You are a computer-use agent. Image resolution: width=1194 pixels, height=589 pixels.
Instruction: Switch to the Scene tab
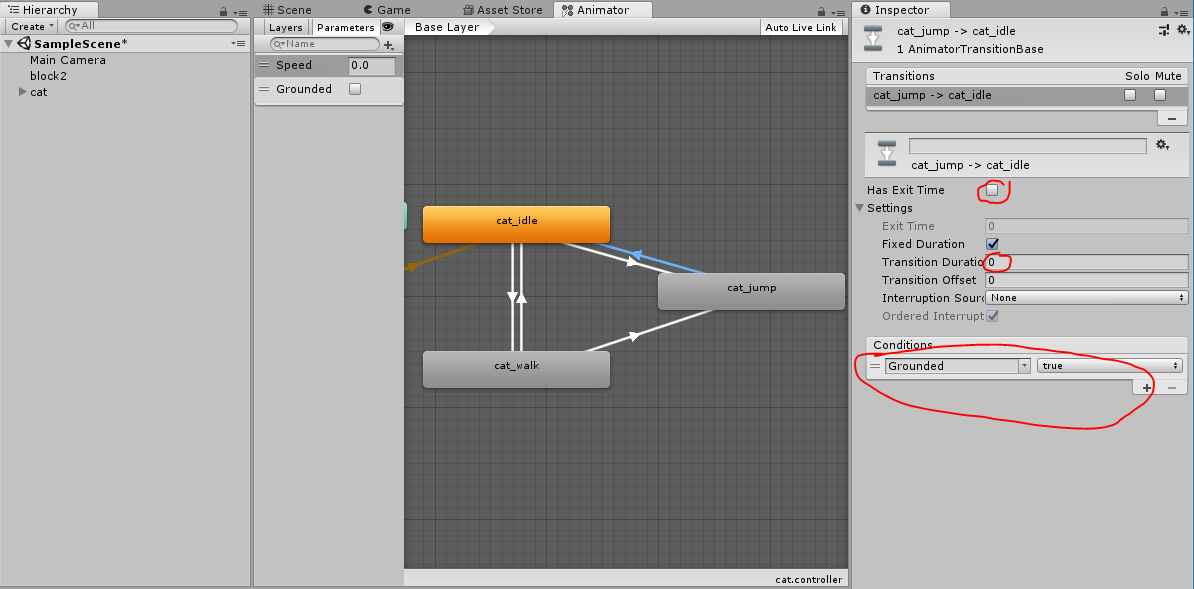(x=286, y=10)
